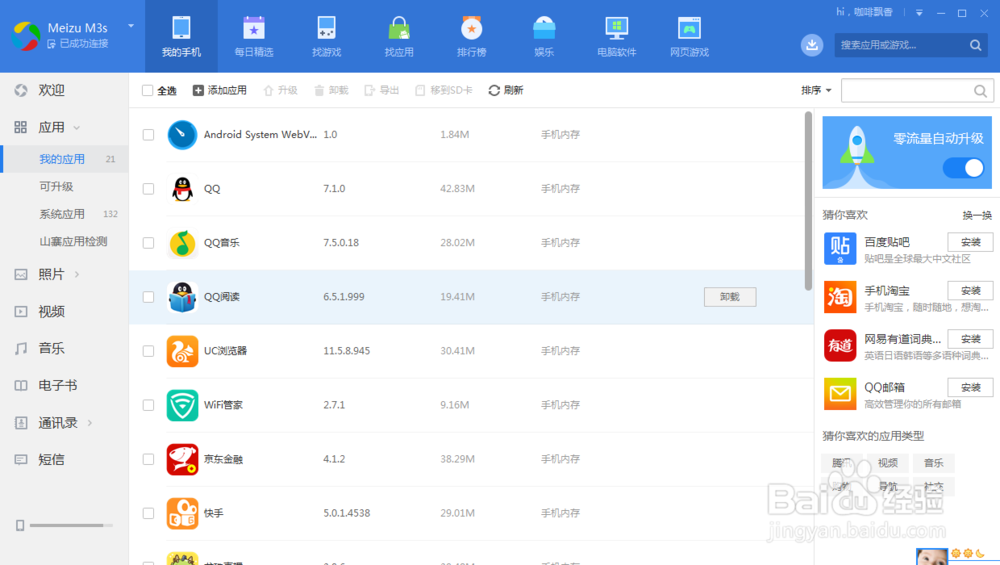Check the UC浏览器 row checkbox
Viewport: 1000px width, 565px height.
point(149,351)
